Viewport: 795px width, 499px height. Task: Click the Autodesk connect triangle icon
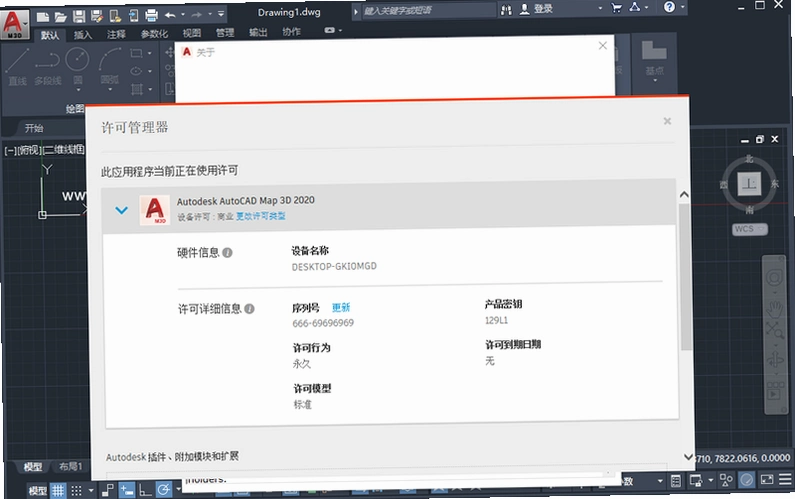click(x=635, y=7)
